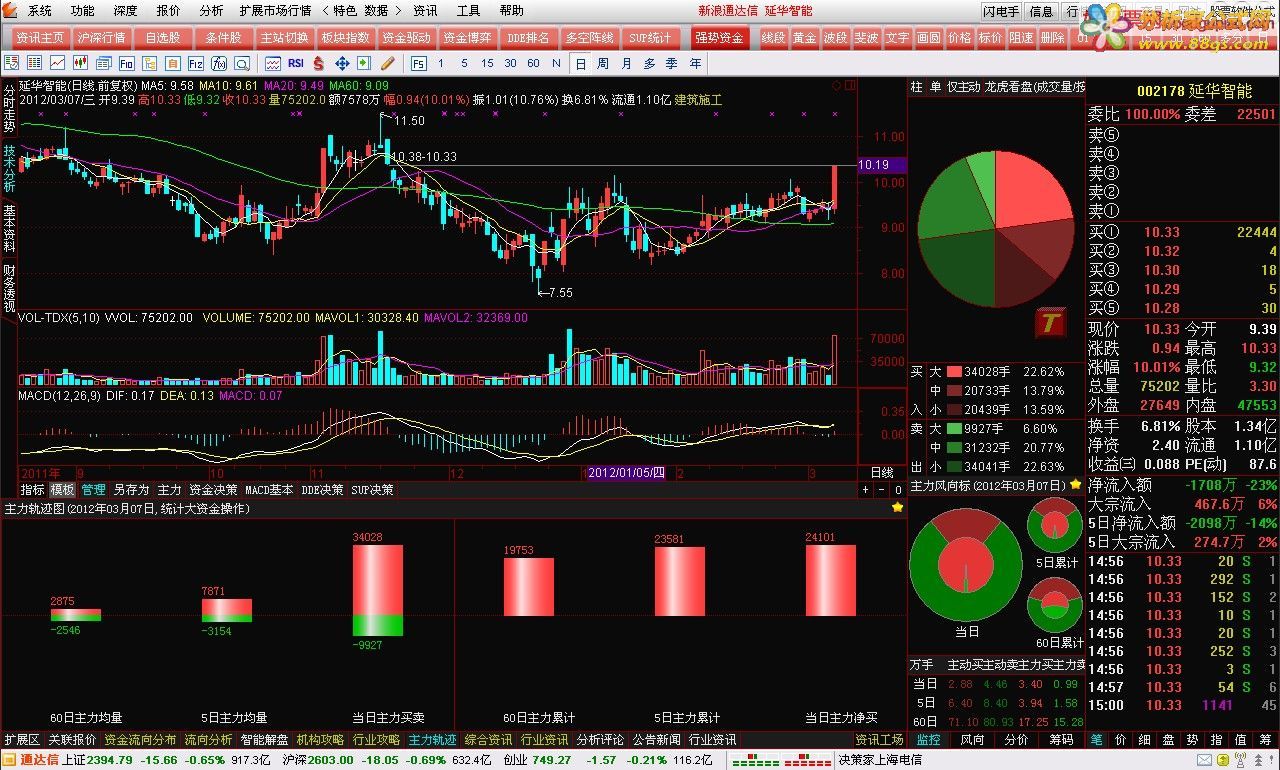Open the 另存为 template option
Viewport: 1280px width, 770px height.
[131, 490]
